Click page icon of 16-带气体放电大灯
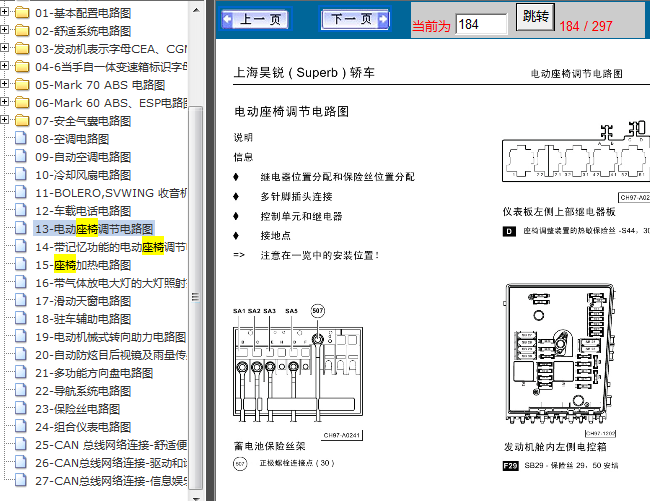 pos(21,282)
